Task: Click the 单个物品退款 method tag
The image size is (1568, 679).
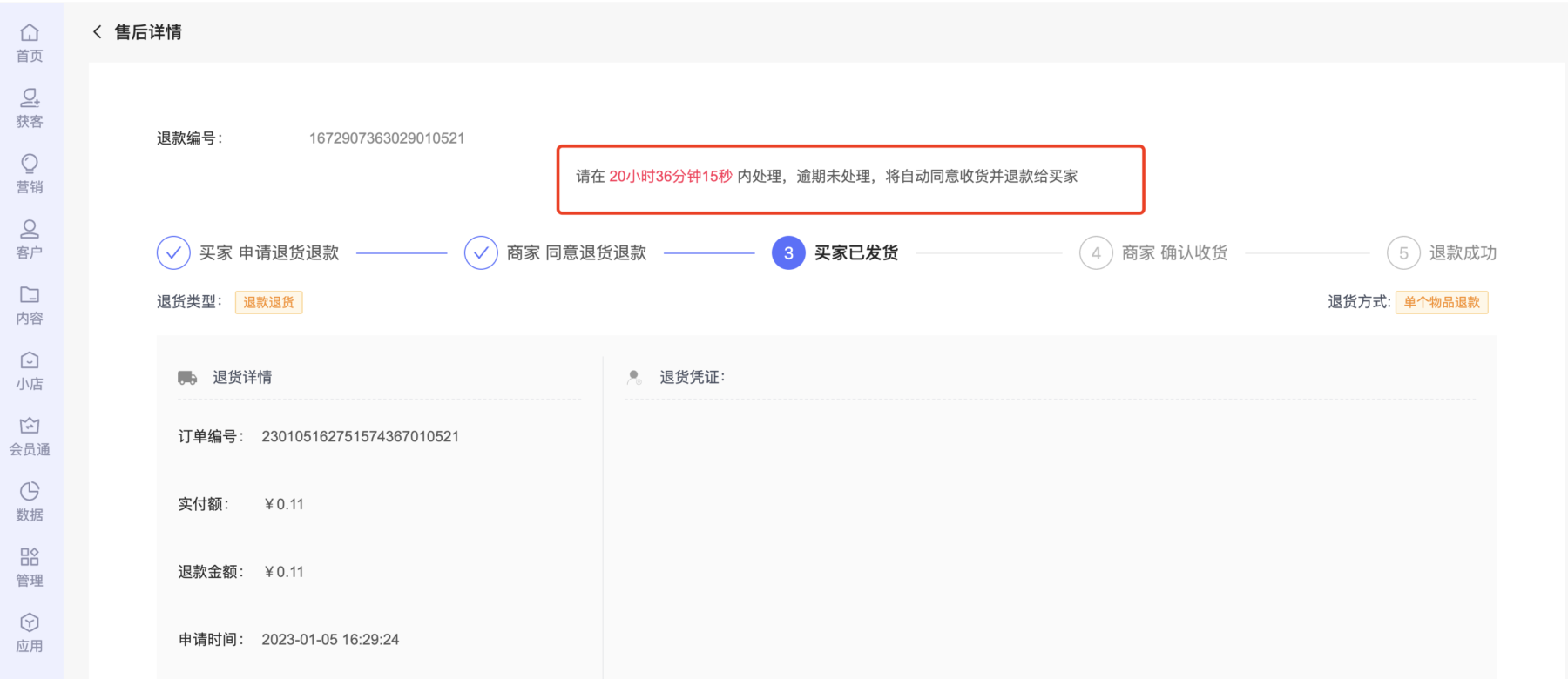Action: (x=1442, y=302)
